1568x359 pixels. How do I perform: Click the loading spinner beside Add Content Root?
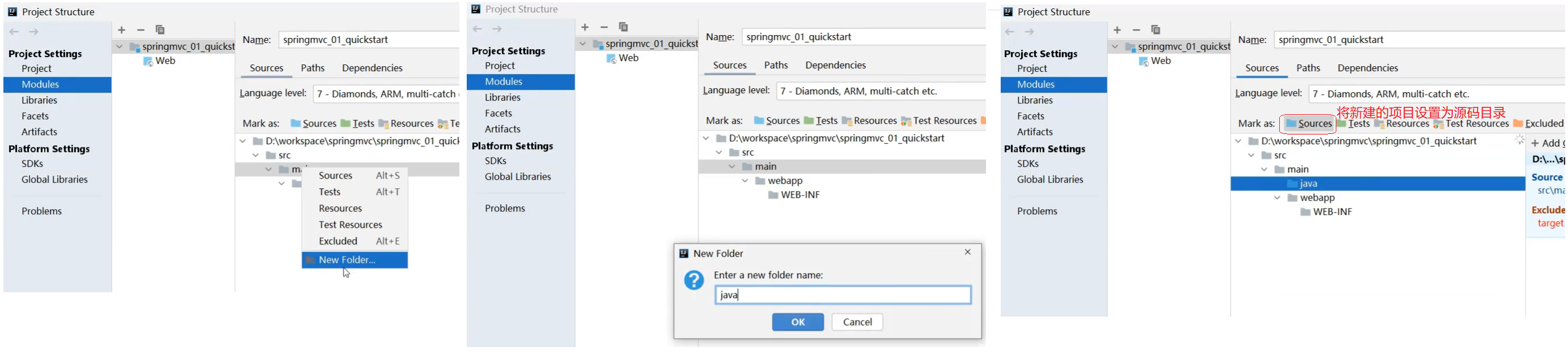pos(1519,140)
